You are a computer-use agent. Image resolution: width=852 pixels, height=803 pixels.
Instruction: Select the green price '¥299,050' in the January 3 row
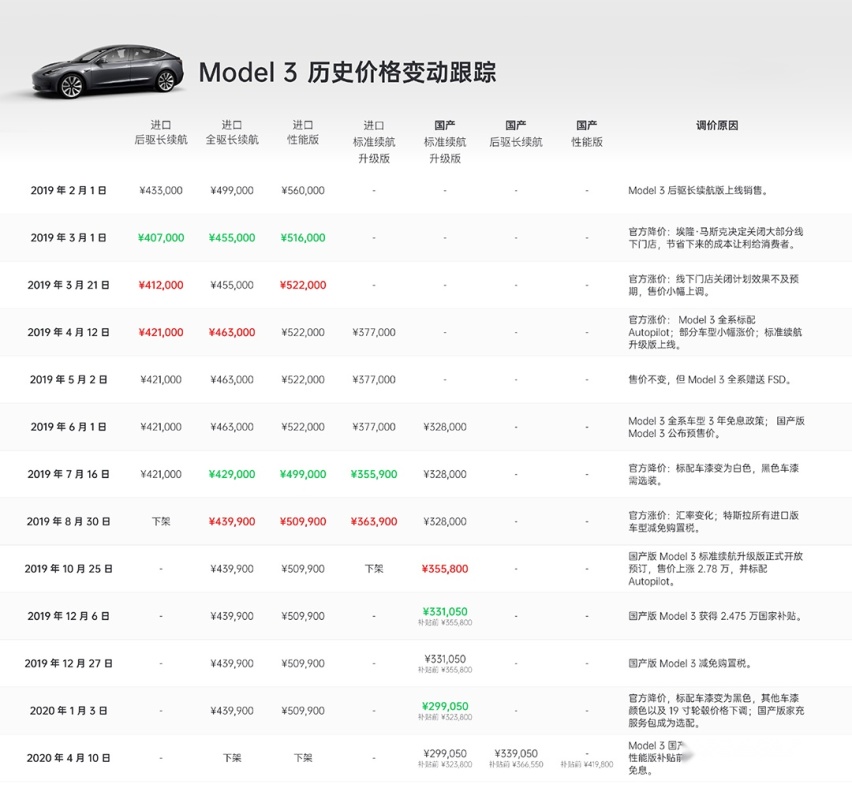pos(445,706)
